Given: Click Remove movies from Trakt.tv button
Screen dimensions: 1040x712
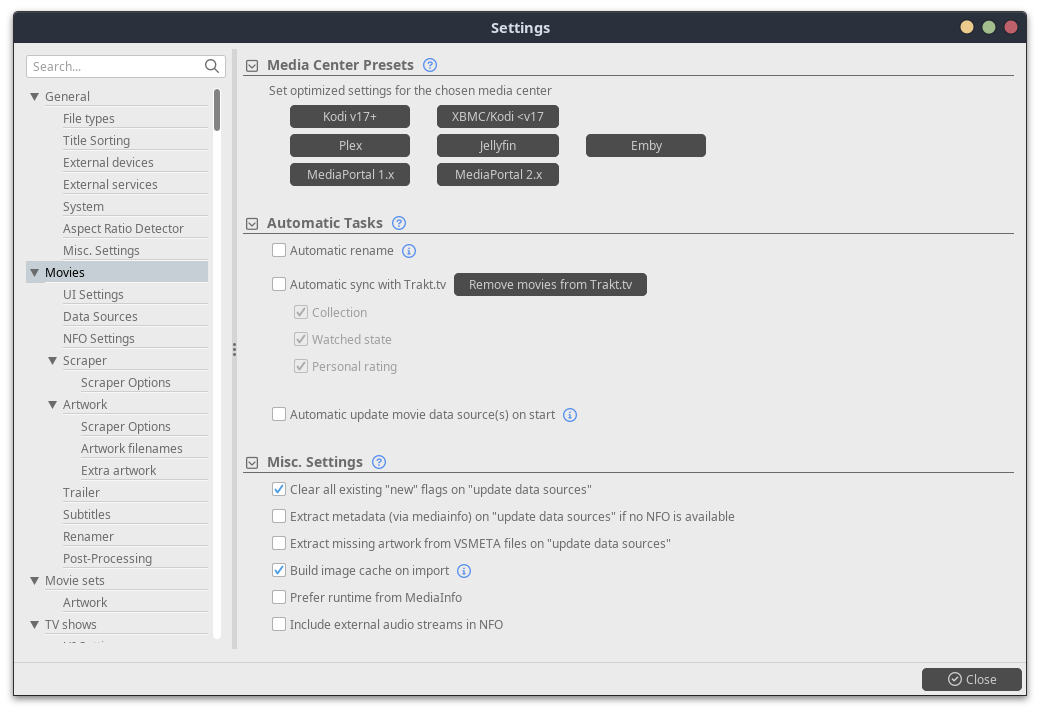Looking at the screenshot, I should coord(550,285).
